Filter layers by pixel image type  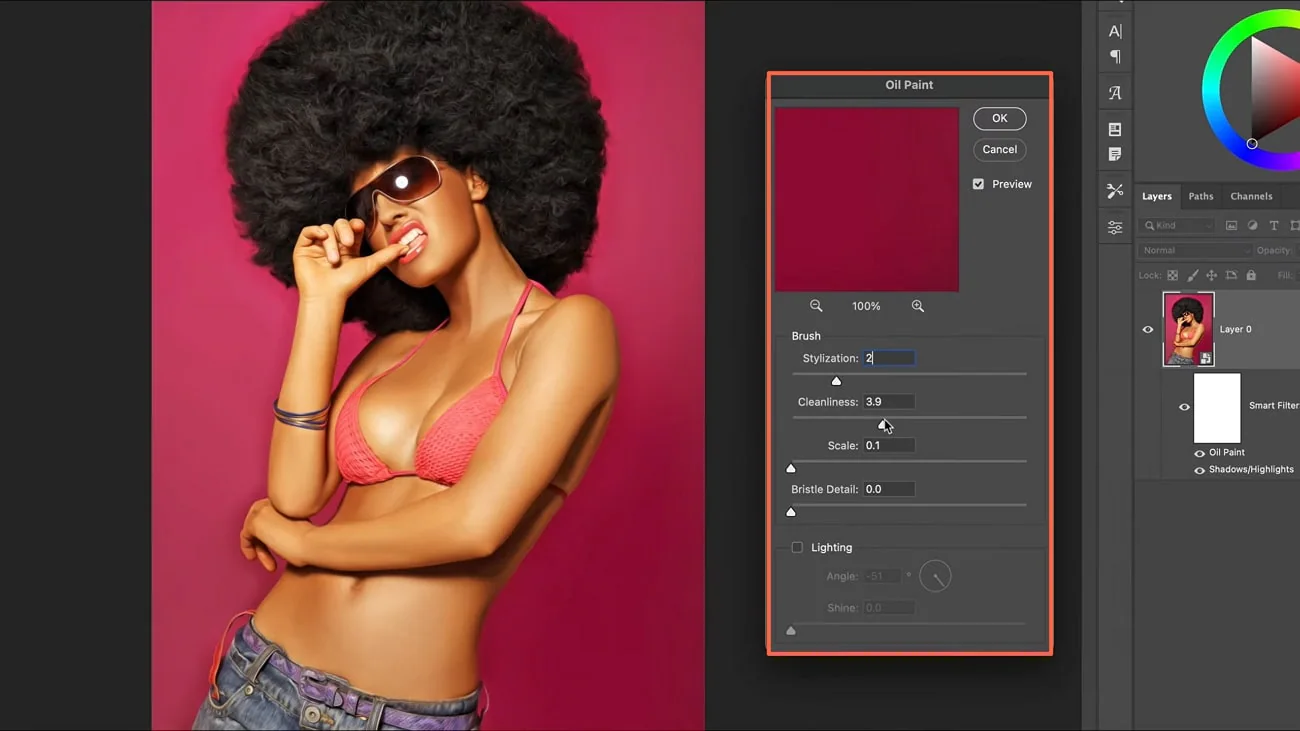[x=1231, y=226]
